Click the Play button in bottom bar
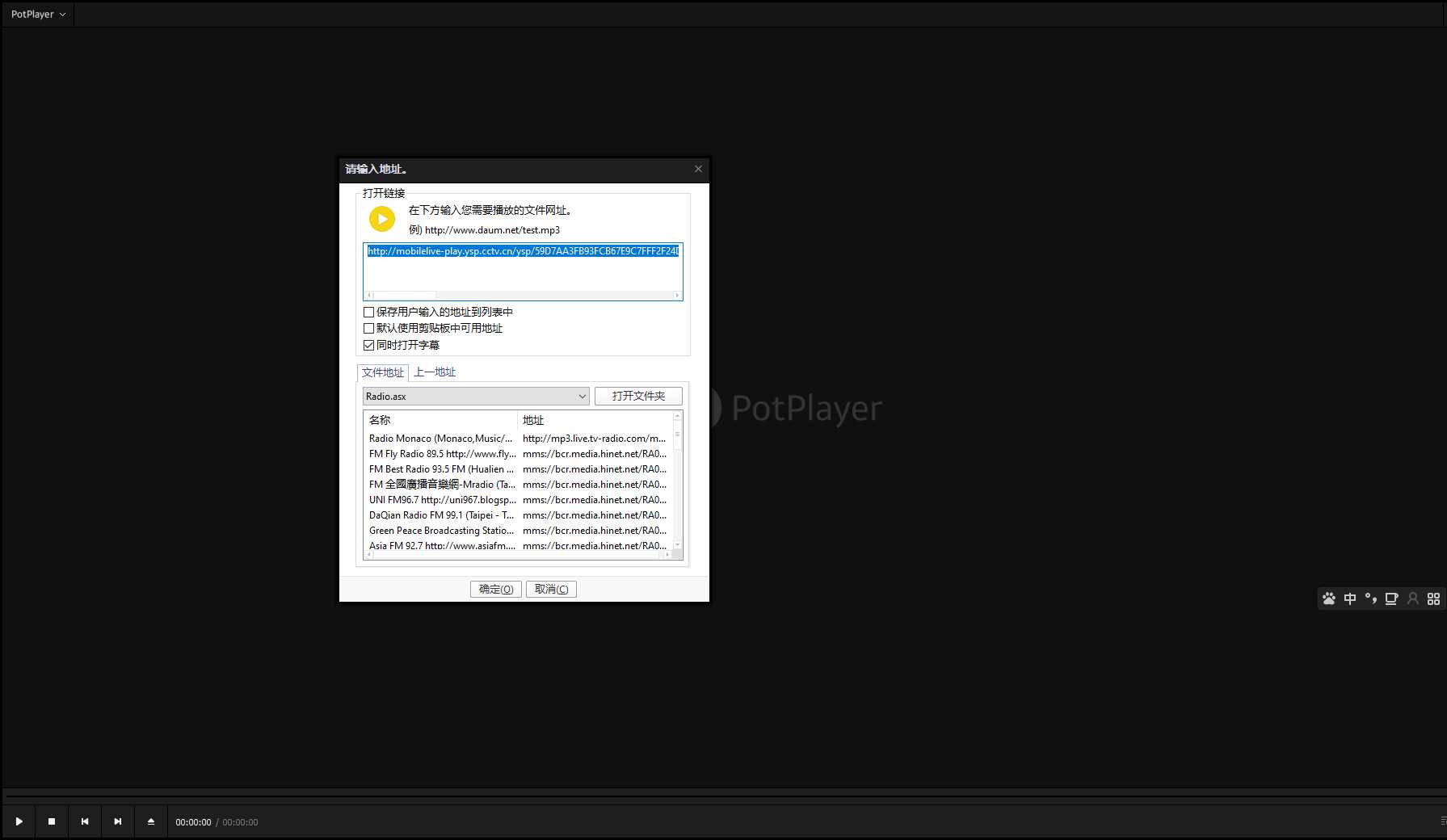1447x840 pixels. click(19, 821)
